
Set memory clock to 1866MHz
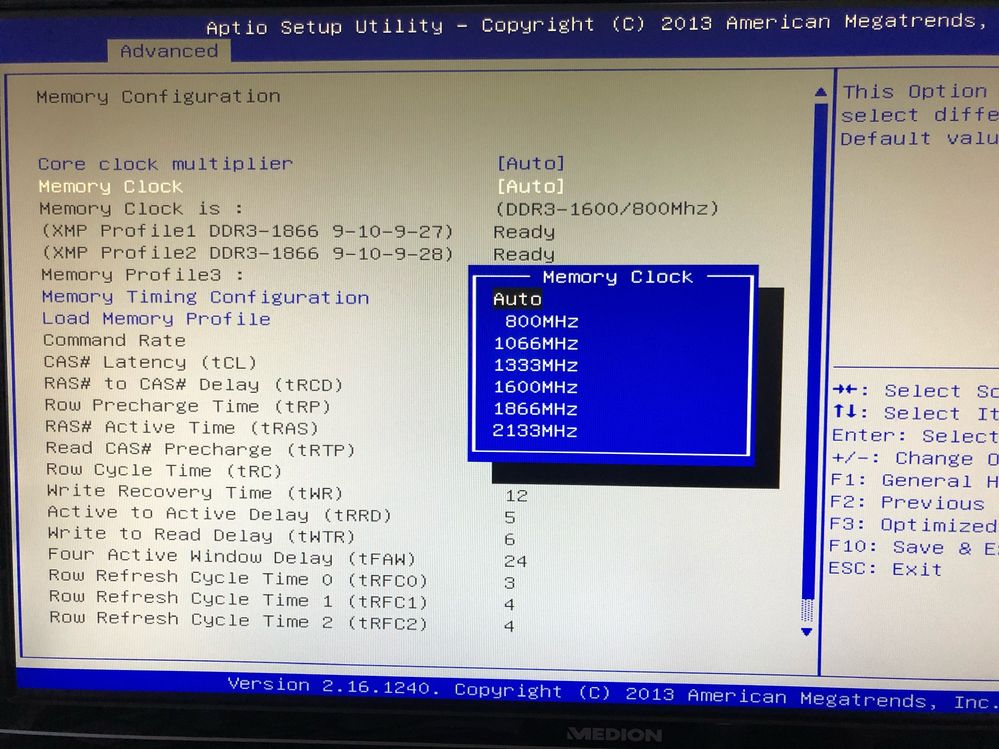[536, 409]
